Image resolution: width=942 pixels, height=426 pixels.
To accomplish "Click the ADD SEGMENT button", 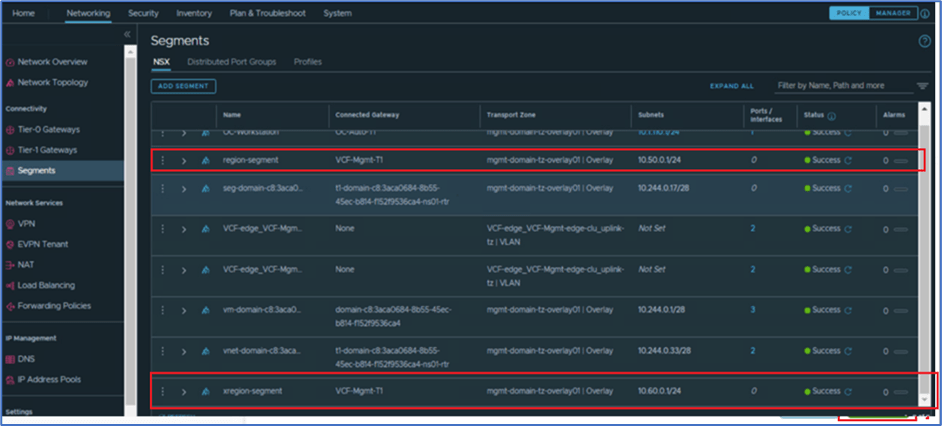I will click(x=184, y=86).
